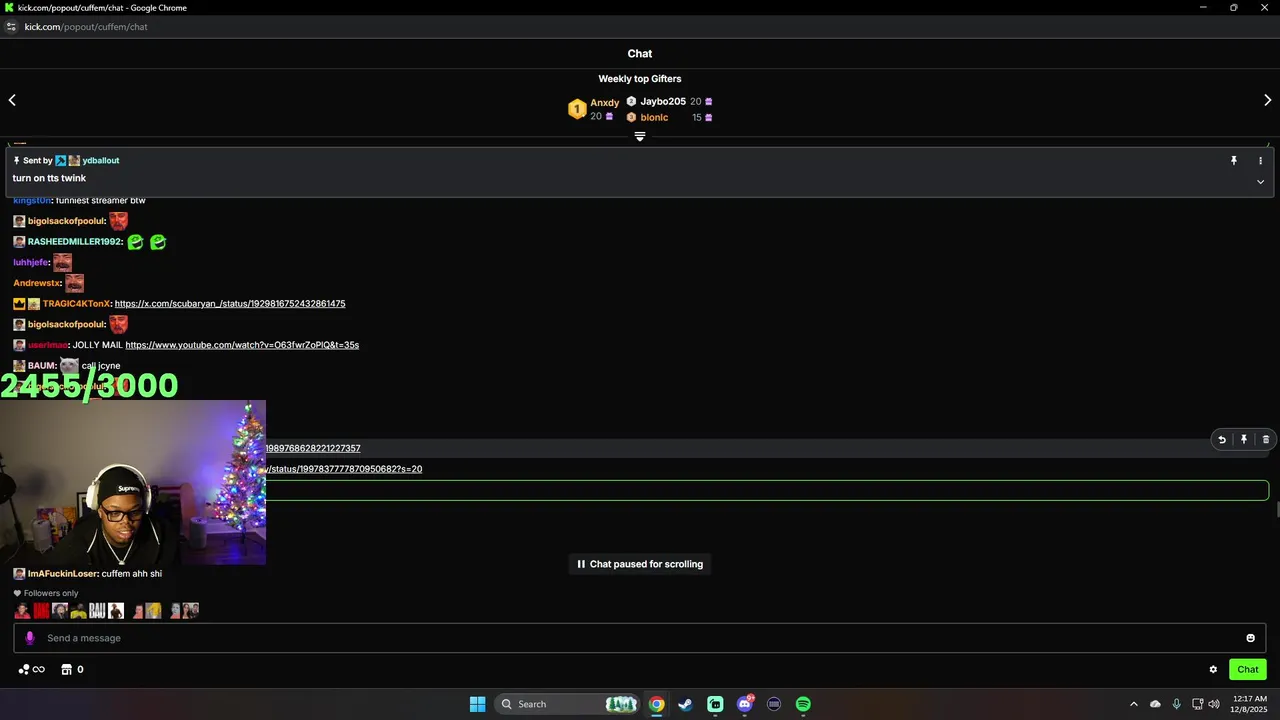This screenshot has height=720, width=1280.
Task: Click top gifter Anxdy's name
Action: 605,103
